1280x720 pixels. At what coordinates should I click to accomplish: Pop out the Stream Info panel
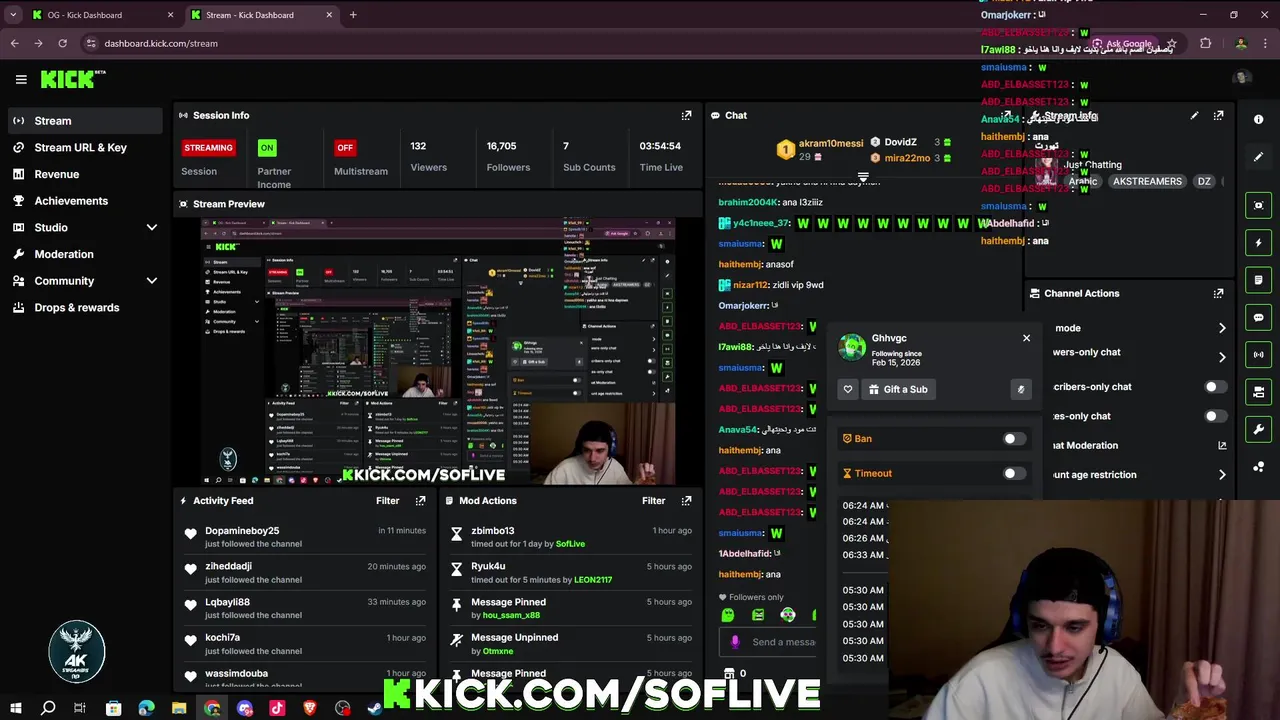click(1218, 115)
